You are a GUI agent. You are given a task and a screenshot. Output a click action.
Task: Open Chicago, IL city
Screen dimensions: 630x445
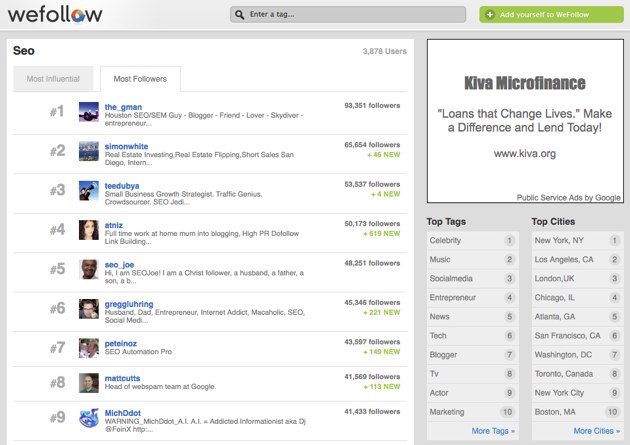tap(577, 298)
